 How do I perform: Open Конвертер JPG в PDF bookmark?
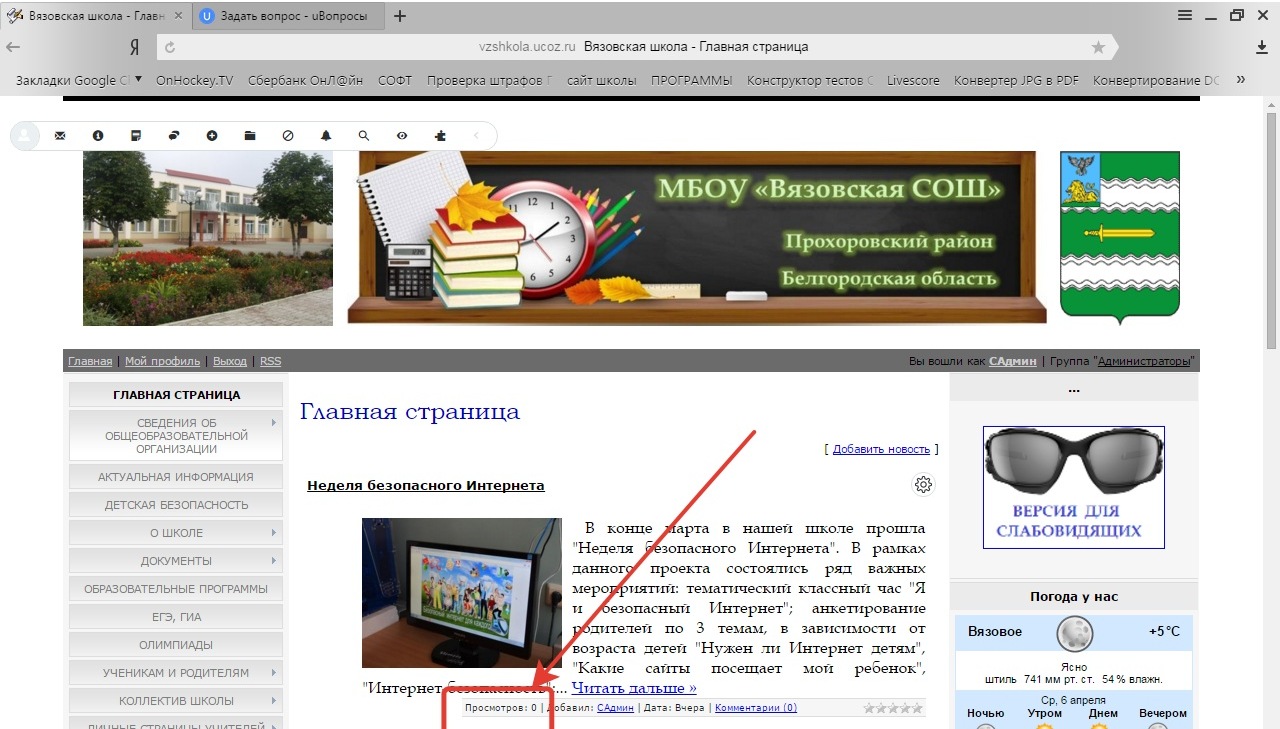[1016, 80]
